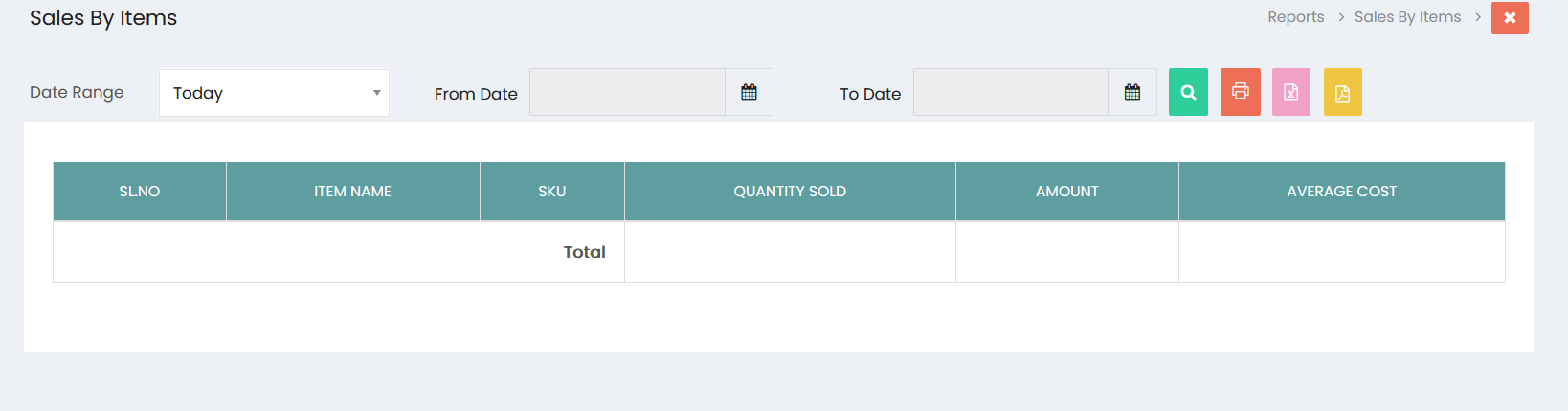Screen dimensions: 1568x411
Task: Click the Total row label
Action: pyautogui.click(x=584, y=252)
